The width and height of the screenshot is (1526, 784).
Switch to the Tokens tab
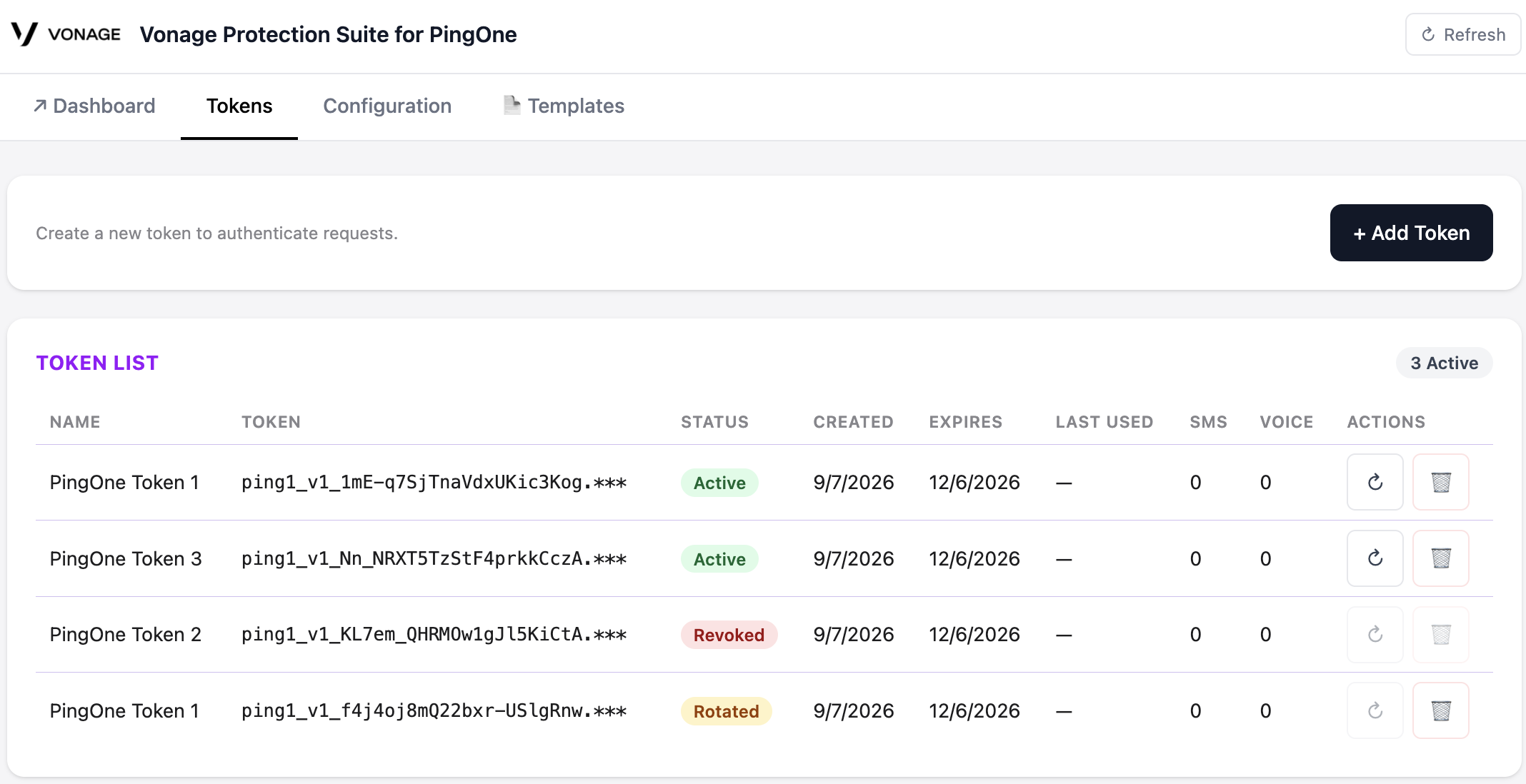(239, 106)
